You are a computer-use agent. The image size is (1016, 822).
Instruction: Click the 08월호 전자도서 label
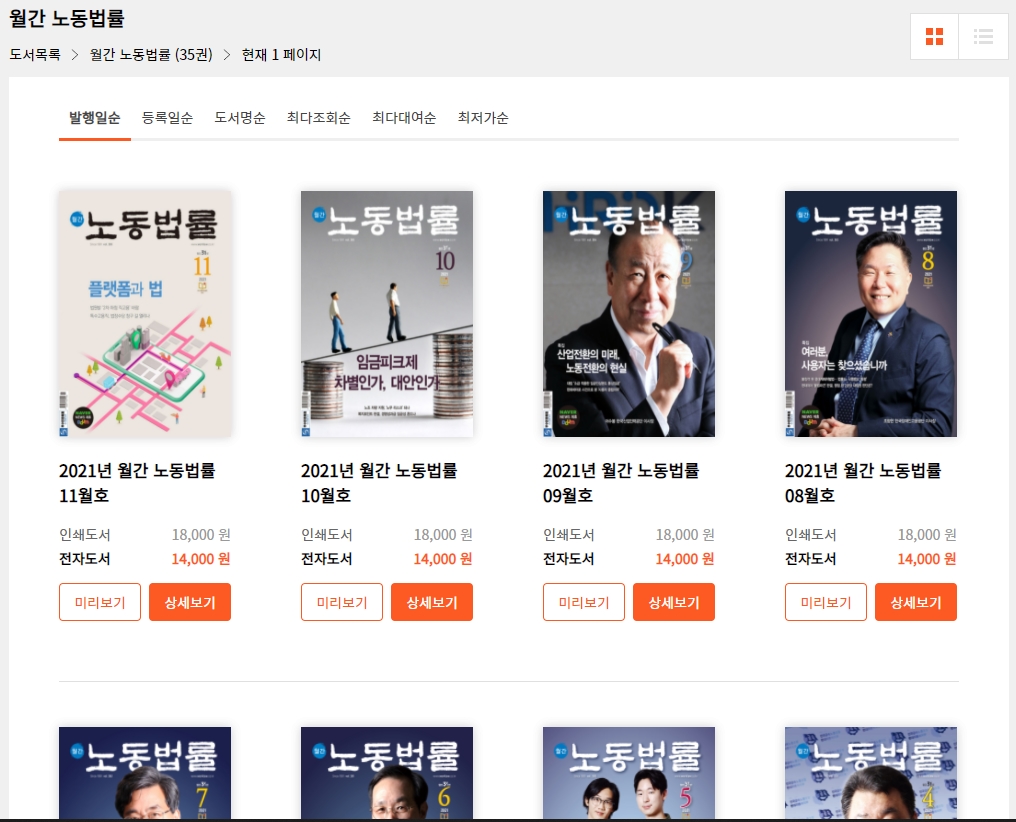coord(811,559)
